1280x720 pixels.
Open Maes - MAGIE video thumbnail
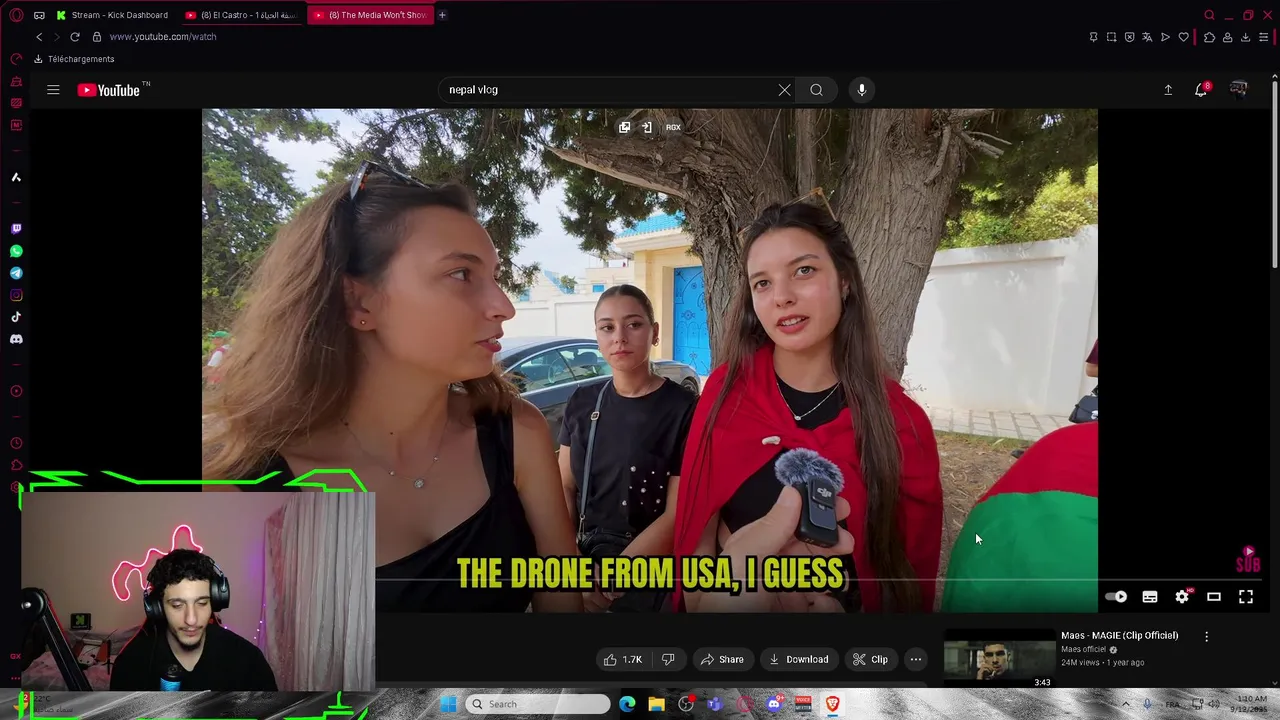click(999, 659)
